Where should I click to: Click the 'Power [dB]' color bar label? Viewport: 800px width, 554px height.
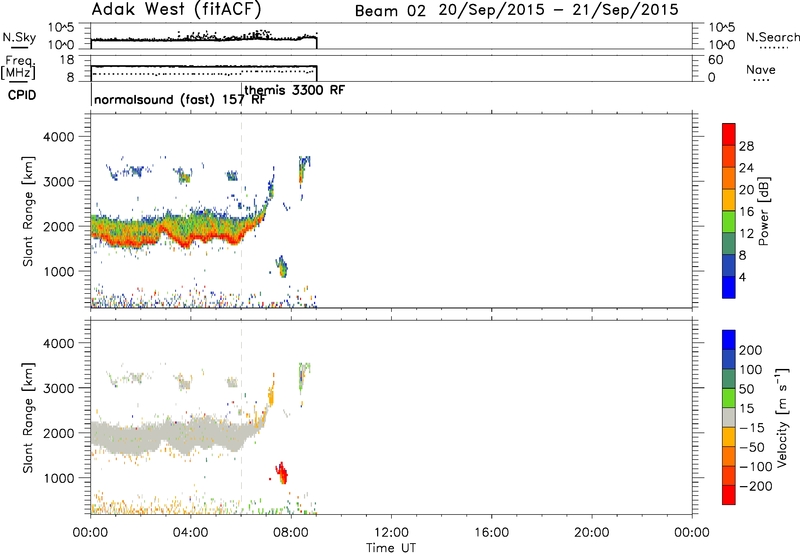(763, 211)
